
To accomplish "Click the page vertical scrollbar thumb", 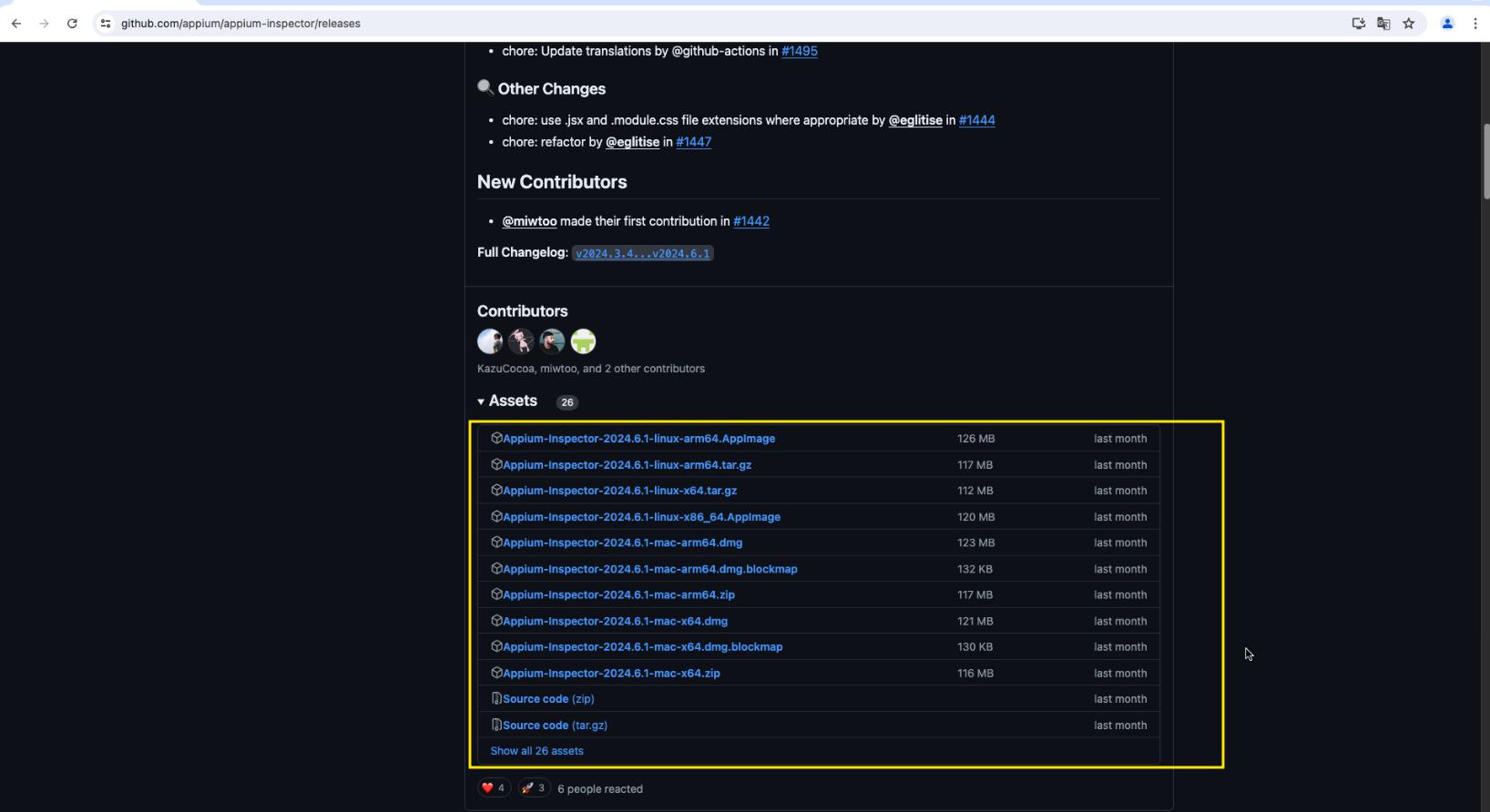I will pyautogui.click(x=1485, y=161).
